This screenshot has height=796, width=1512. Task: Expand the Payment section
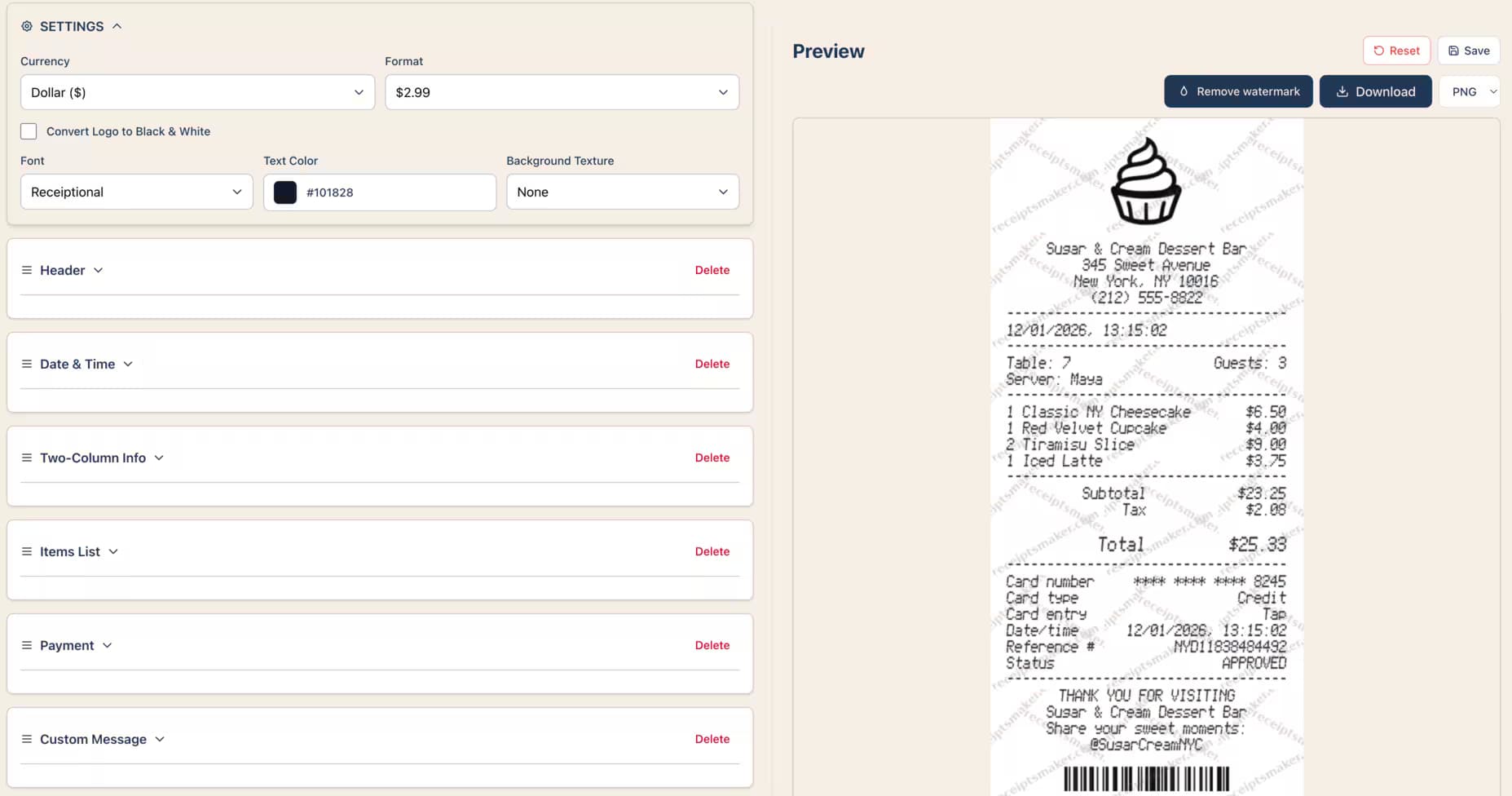coord(107,645)
